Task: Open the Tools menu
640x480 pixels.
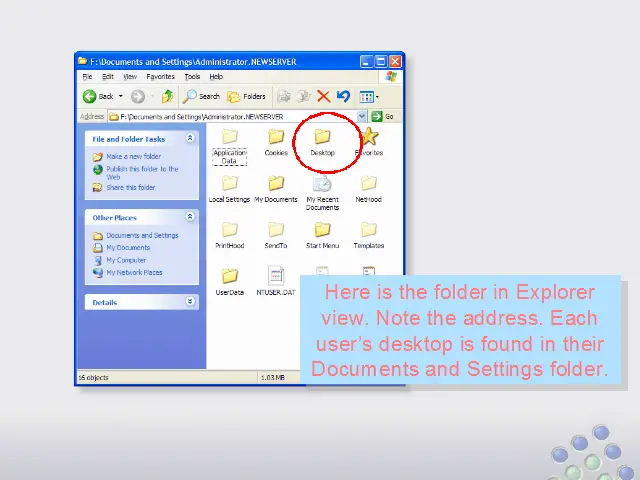Action: [x=192, y=76]
